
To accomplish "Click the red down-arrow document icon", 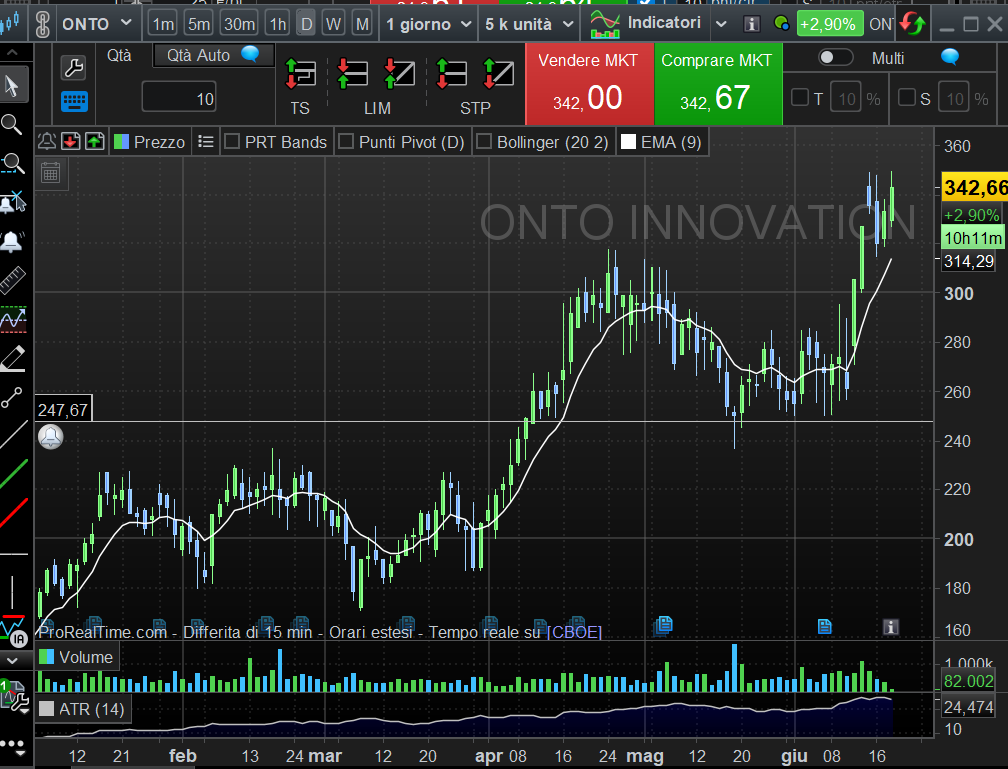I will pyautogui.click(x=71, y=141).
